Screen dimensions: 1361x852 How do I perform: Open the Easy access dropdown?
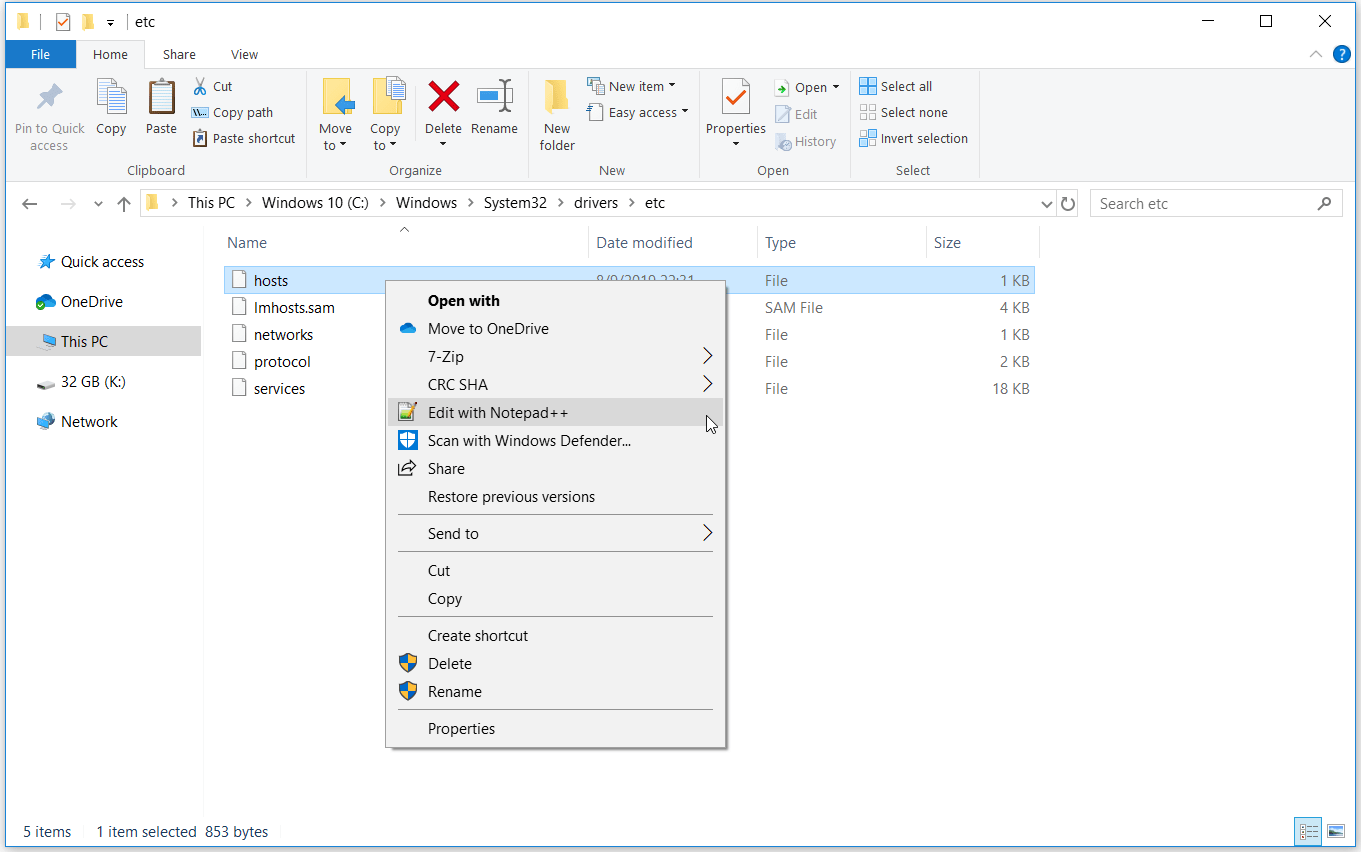(x=638, y=112)
